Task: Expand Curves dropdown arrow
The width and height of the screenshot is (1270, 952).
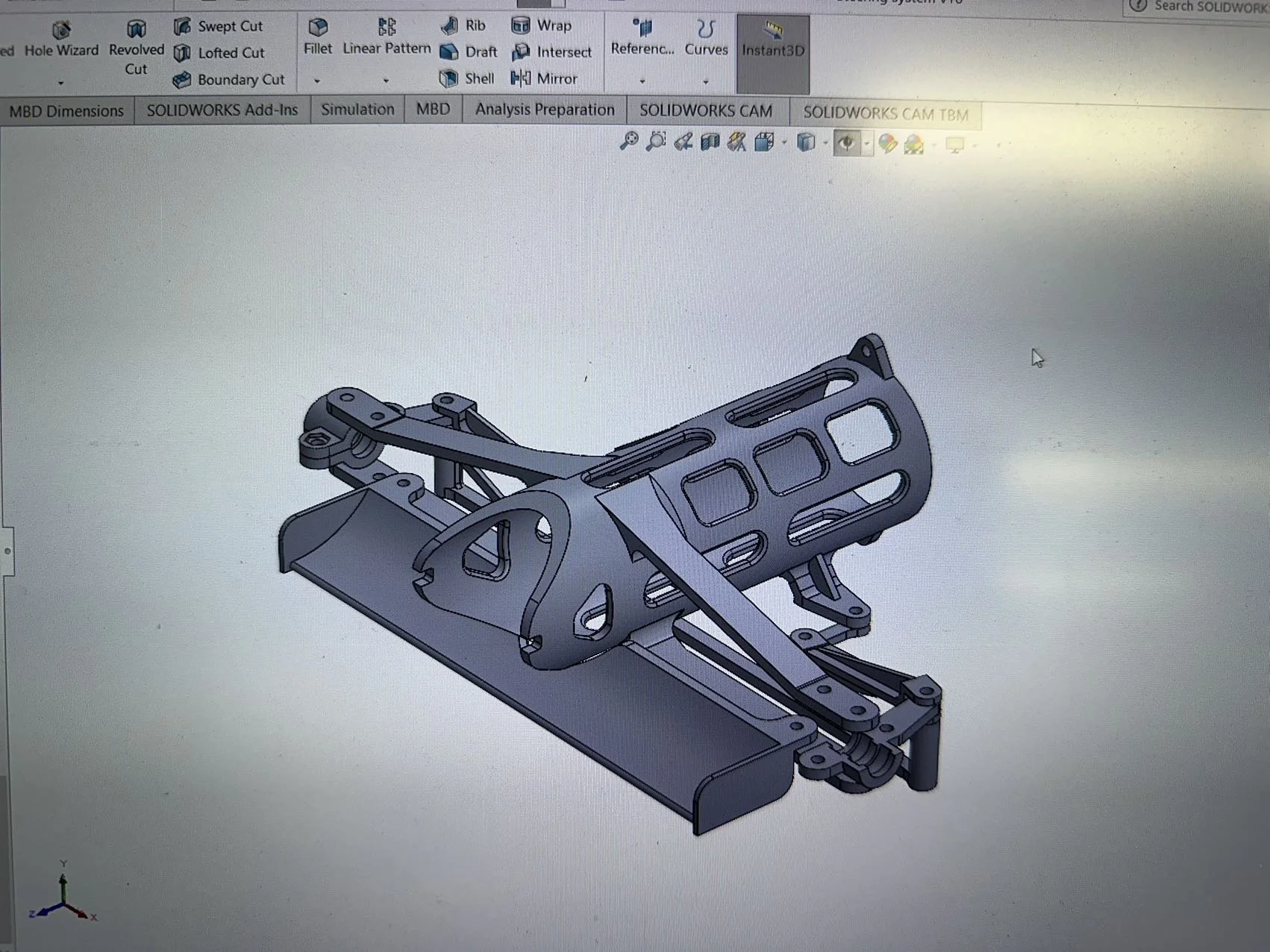Action: pos(705,81)
